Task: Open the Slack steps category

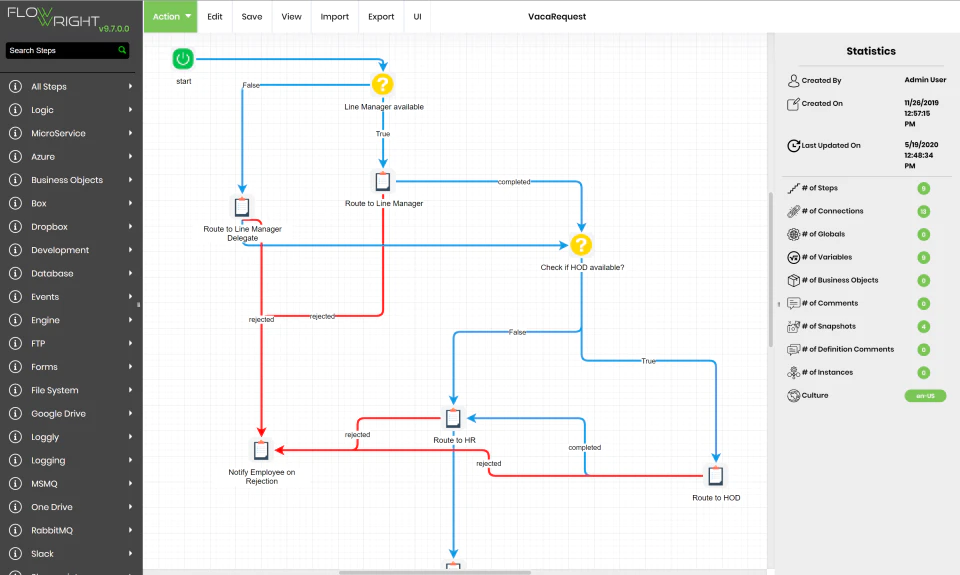Action: (x=71, y=554)
